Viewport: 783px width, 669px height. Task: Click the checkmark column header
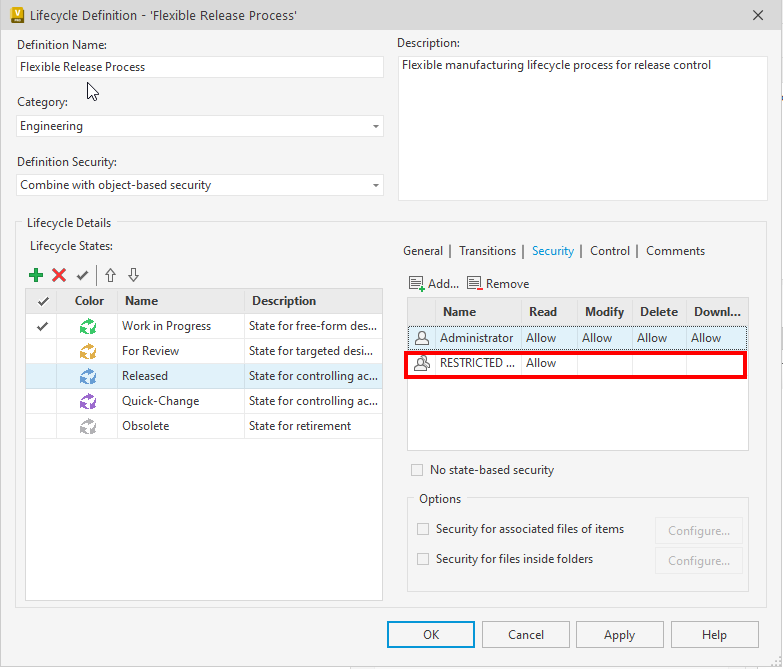point(43,301)
